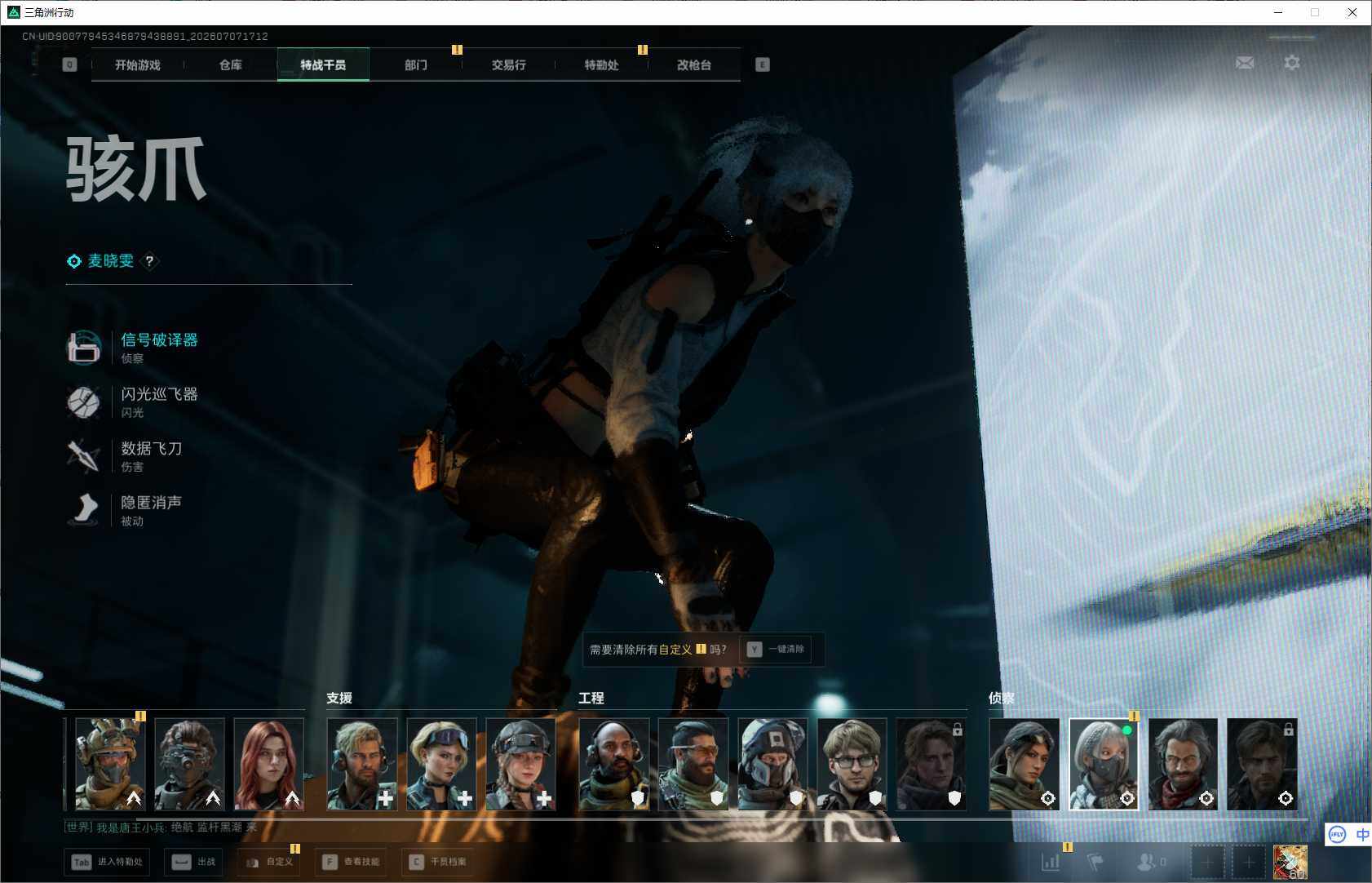
Task: Click the flag icon in bottom bar
Action: pos(1095,862)
